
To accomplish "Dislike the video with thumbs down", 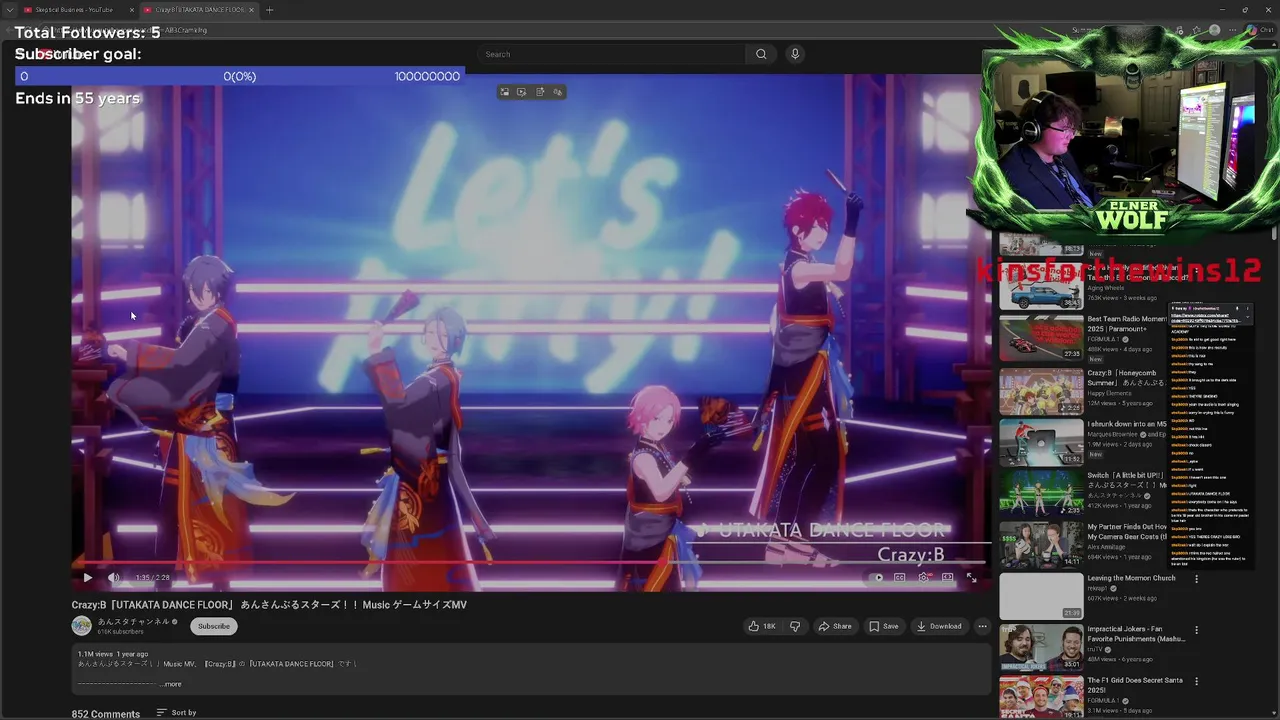I will 795,626.
